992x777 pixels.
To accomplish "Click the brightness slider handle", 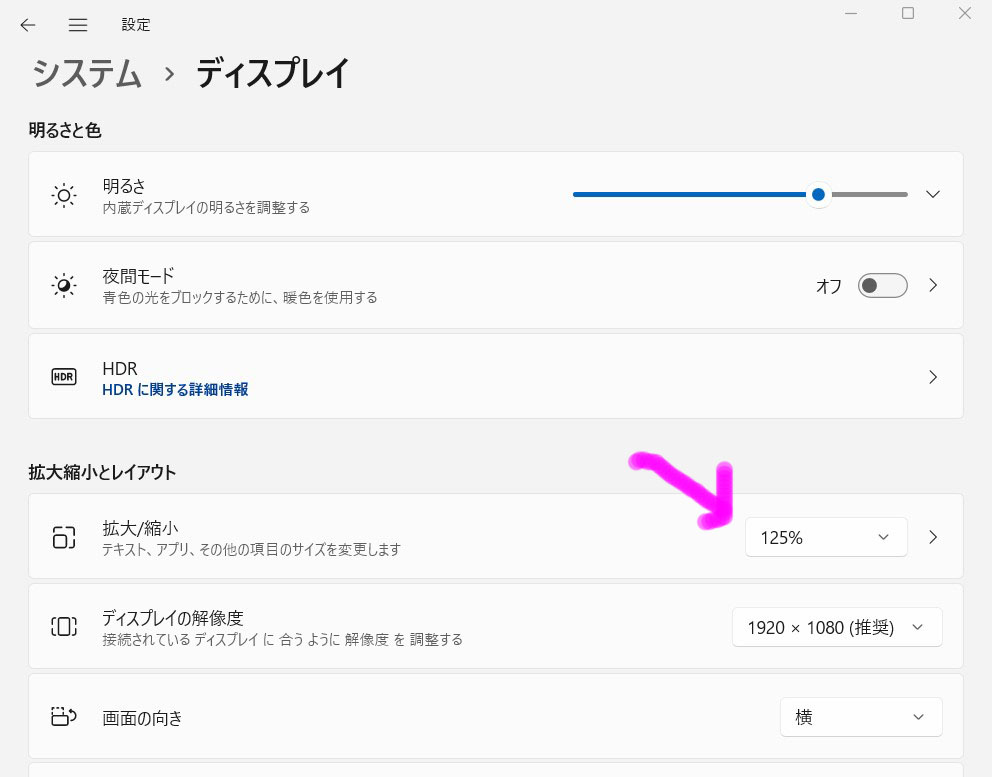I will tap(818, 194).
